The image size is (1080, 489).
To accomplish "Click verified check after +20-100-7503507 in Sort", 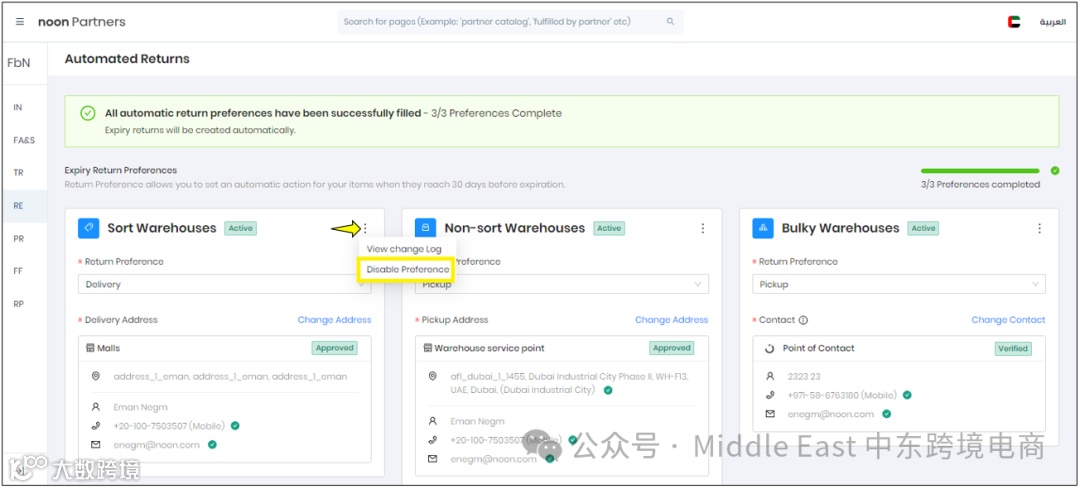I will coord(235,426).
